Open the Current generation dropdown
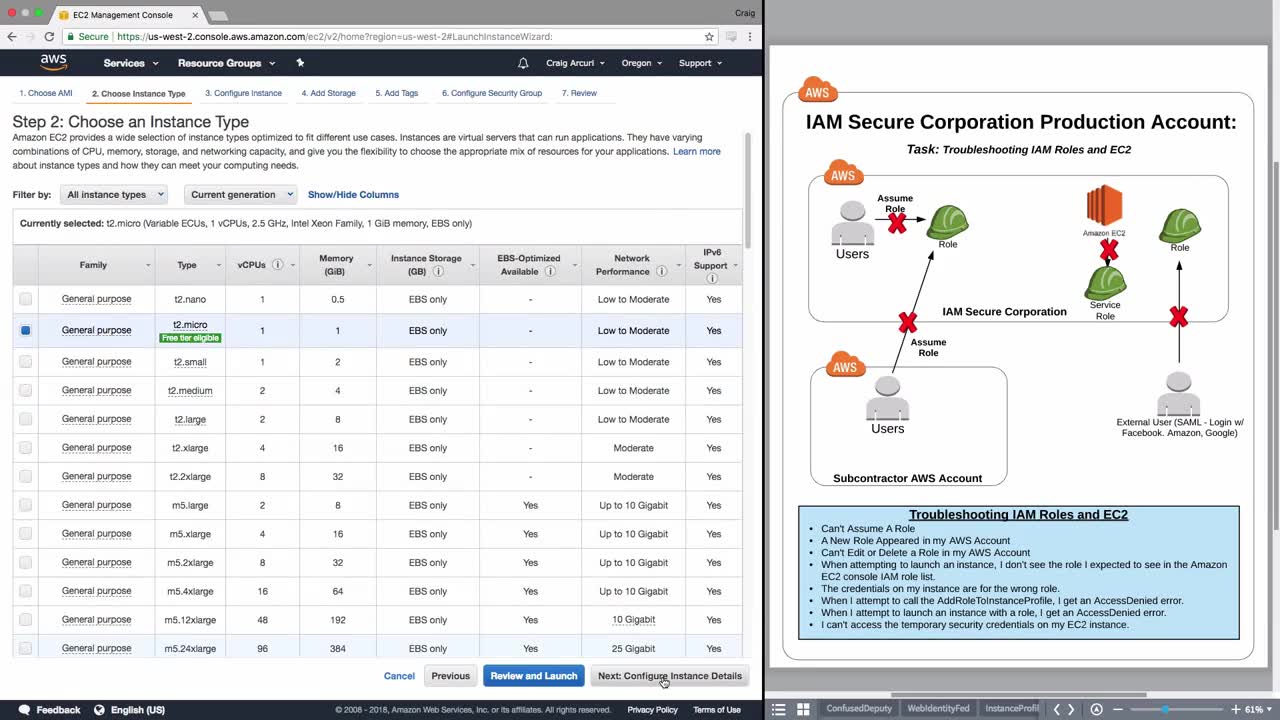This screenshot has width=1280, height=720. (x=240, y=195)
